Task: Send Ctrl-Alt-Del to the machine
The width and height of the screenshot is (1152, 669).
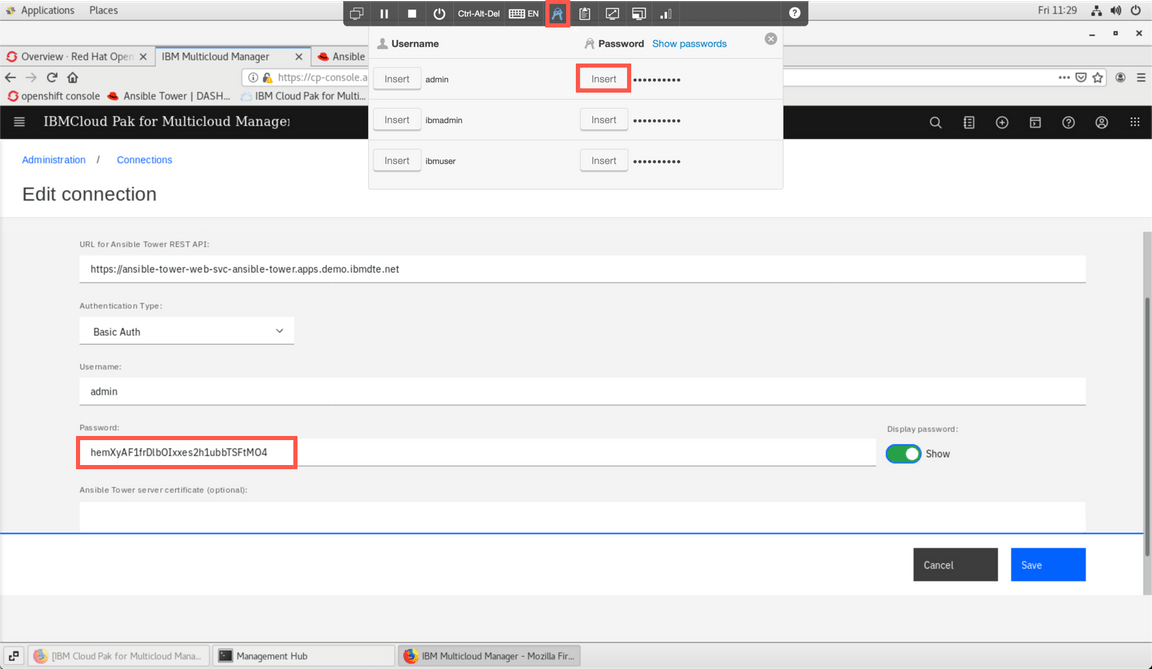Action: tap(478, 13)
